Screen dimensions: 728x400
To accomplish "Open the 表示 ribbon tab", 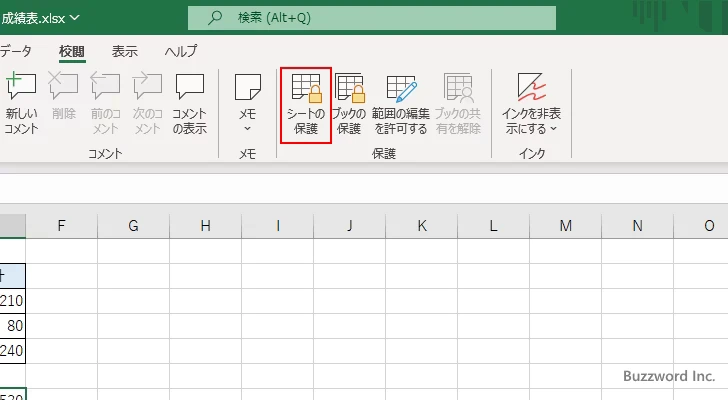I will [124, 51].
